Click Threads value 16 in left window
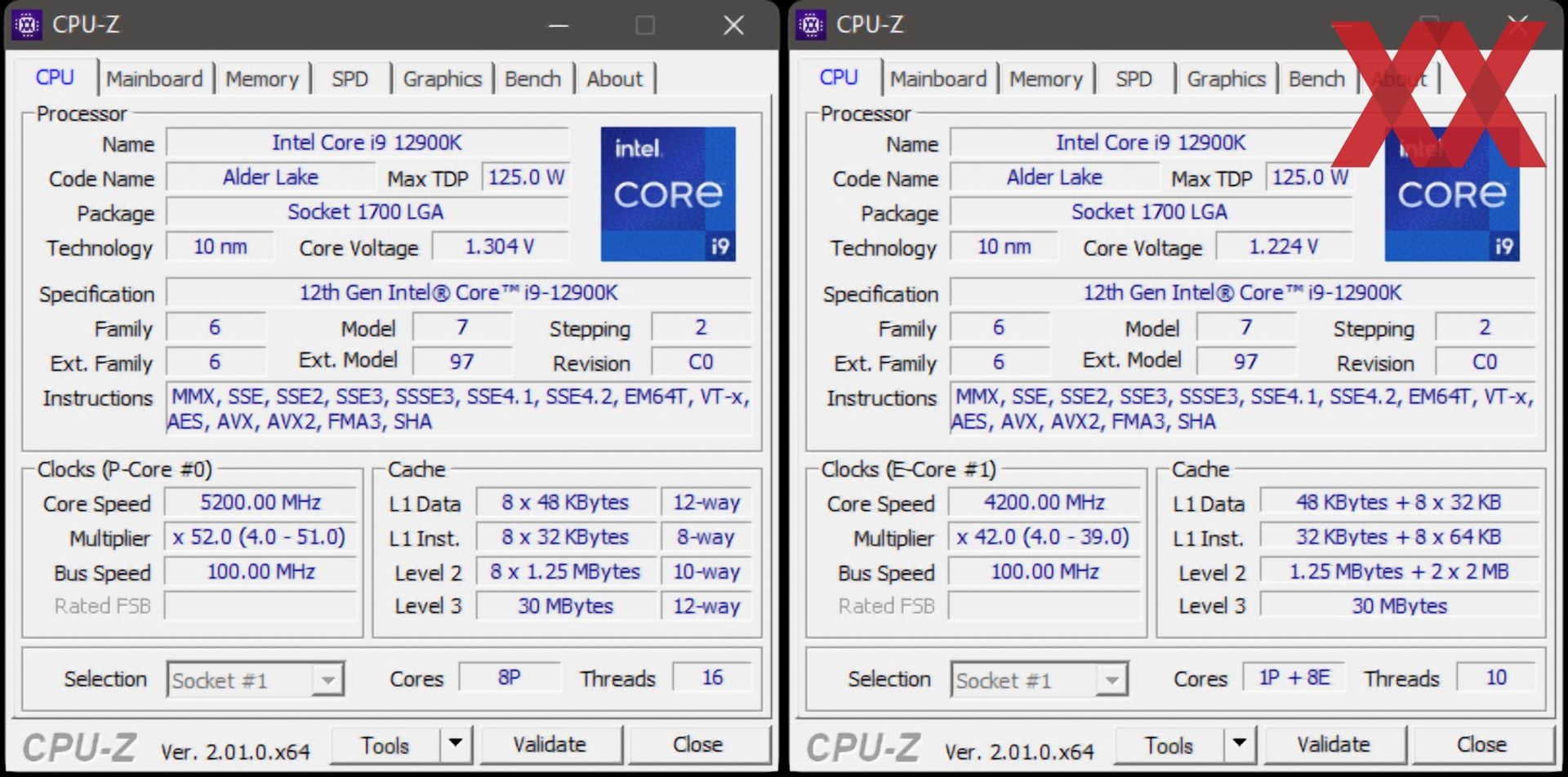The image size is (1568, 777). 712,677
